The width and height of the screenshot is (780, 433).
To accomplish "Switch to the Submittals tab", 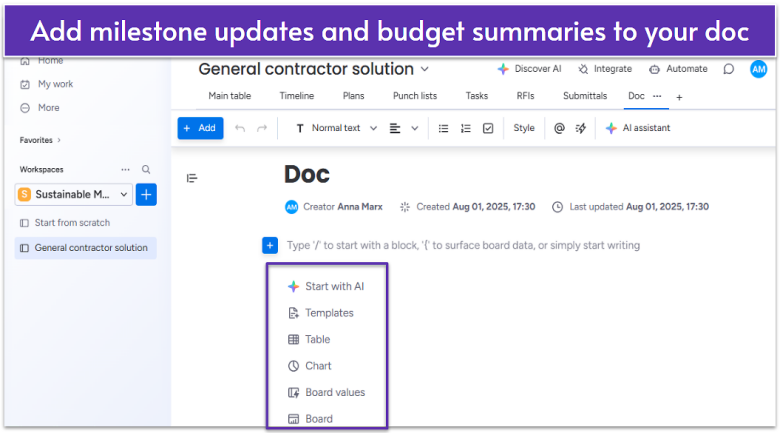I will click(x=585, y=96).
